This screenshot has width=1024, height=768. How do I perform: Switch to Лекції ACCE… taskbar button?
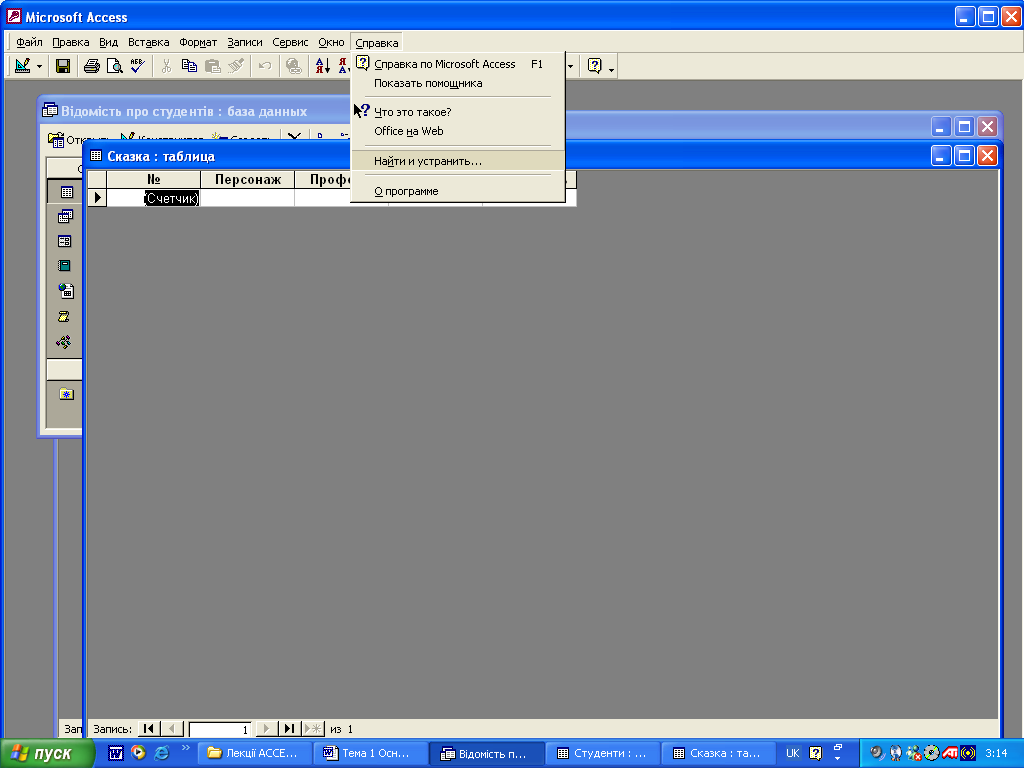tap(253, 754)
